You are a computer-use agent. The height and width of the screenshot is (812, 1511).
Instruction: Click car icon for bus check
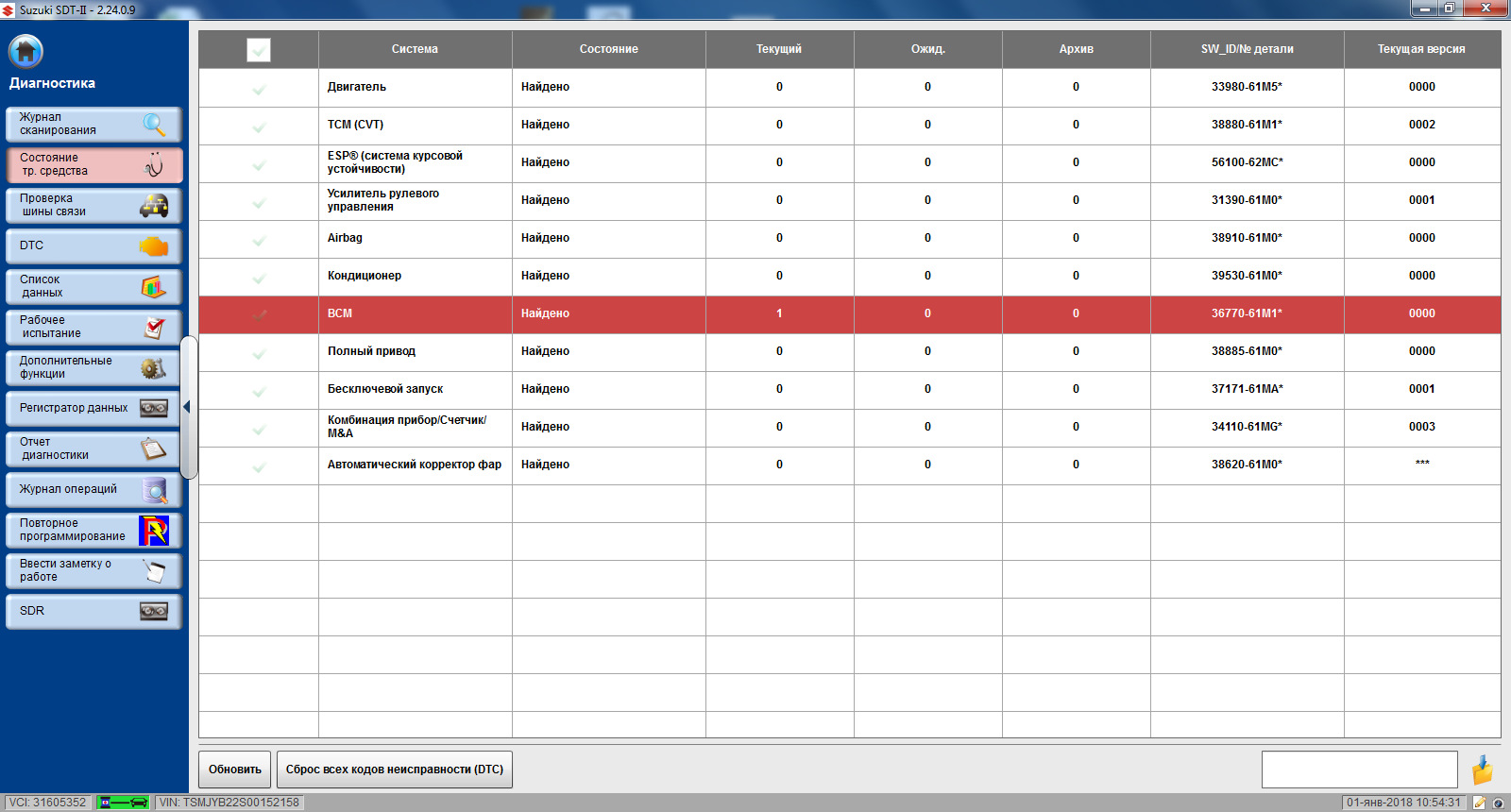click(154, 205)
